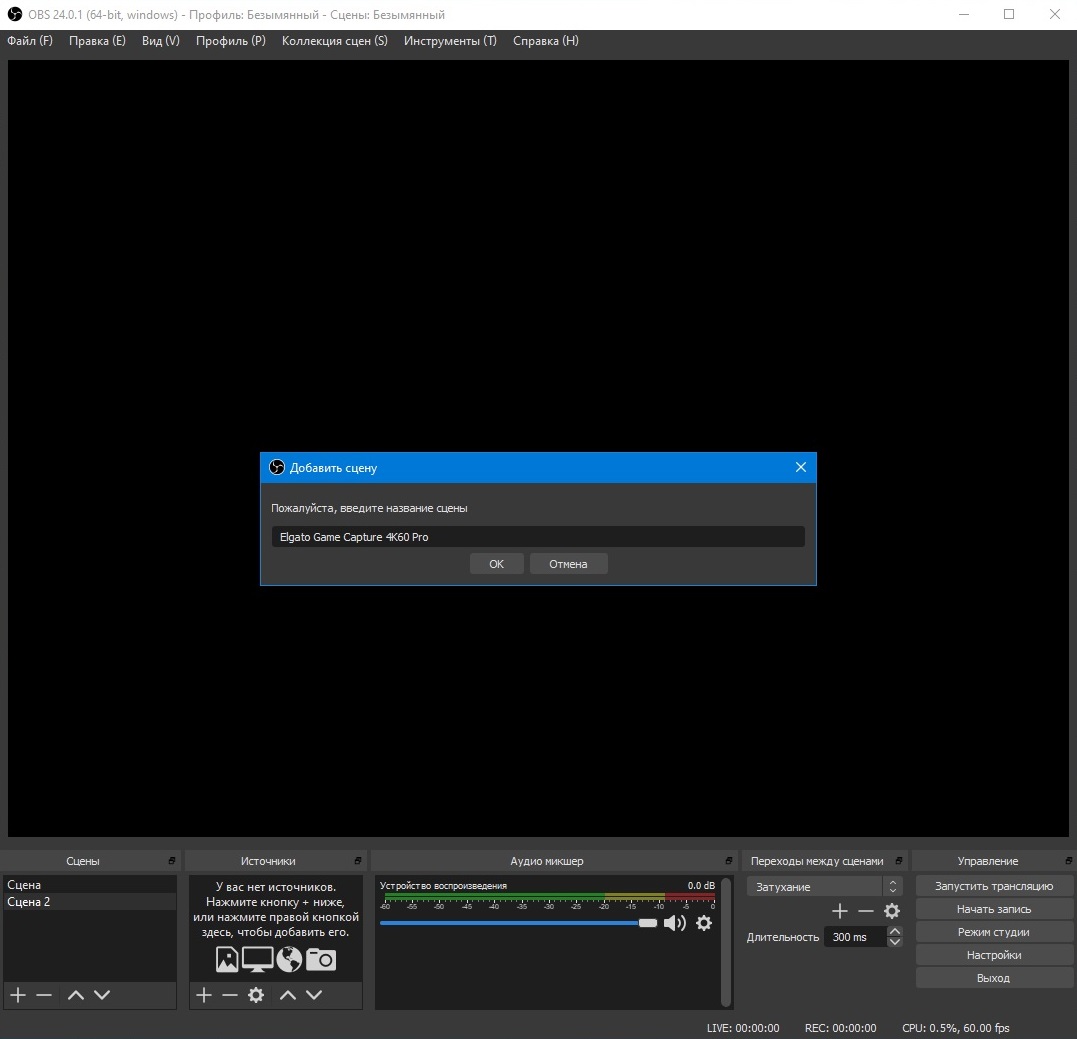Confirm scene name with OK button
The width and height of the screenshot is (1077, 1039).
click(497, 564)
